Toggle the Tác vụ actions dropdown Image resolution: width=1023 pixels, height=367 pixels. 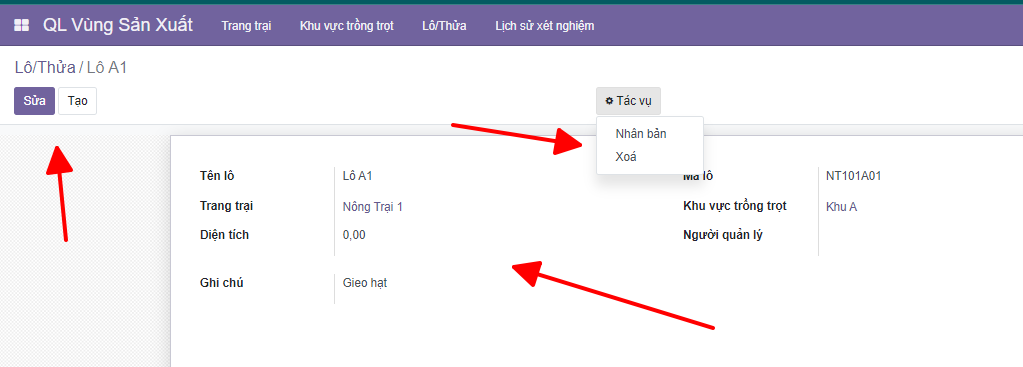coord(628,101)
